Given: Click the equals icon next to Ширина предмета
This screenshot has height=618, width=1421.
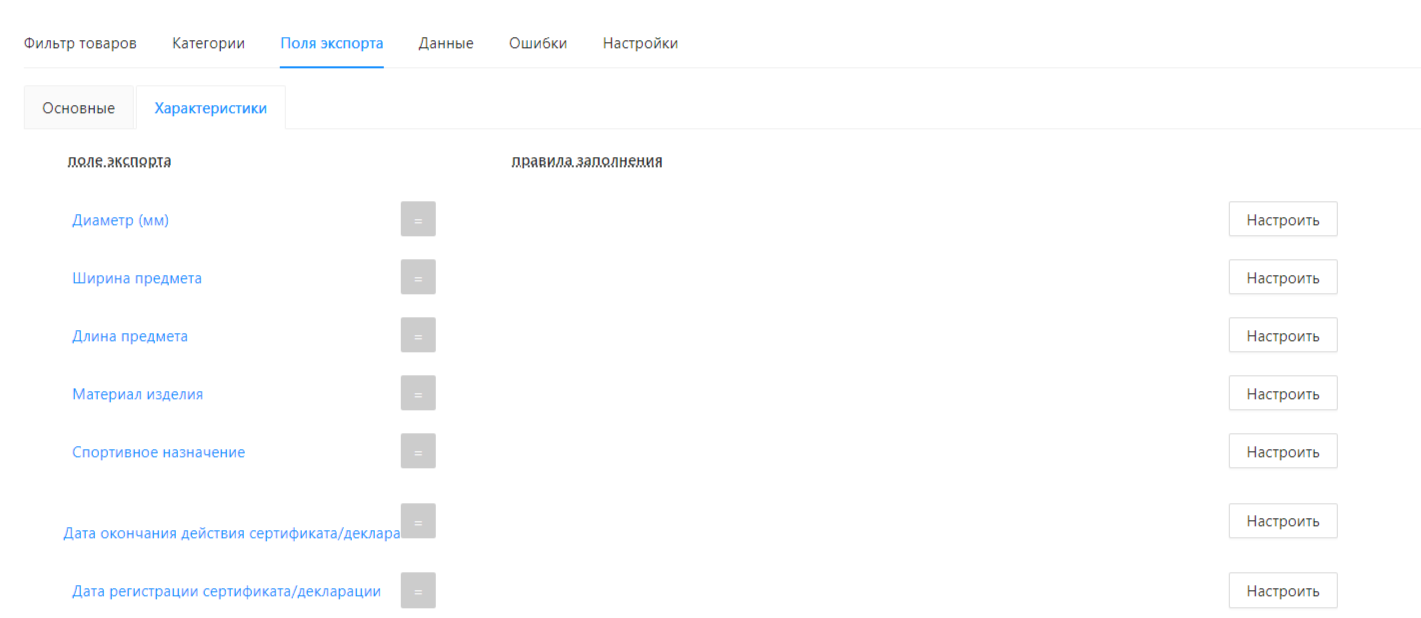Looking at the screenshot, I should [418, 277].
